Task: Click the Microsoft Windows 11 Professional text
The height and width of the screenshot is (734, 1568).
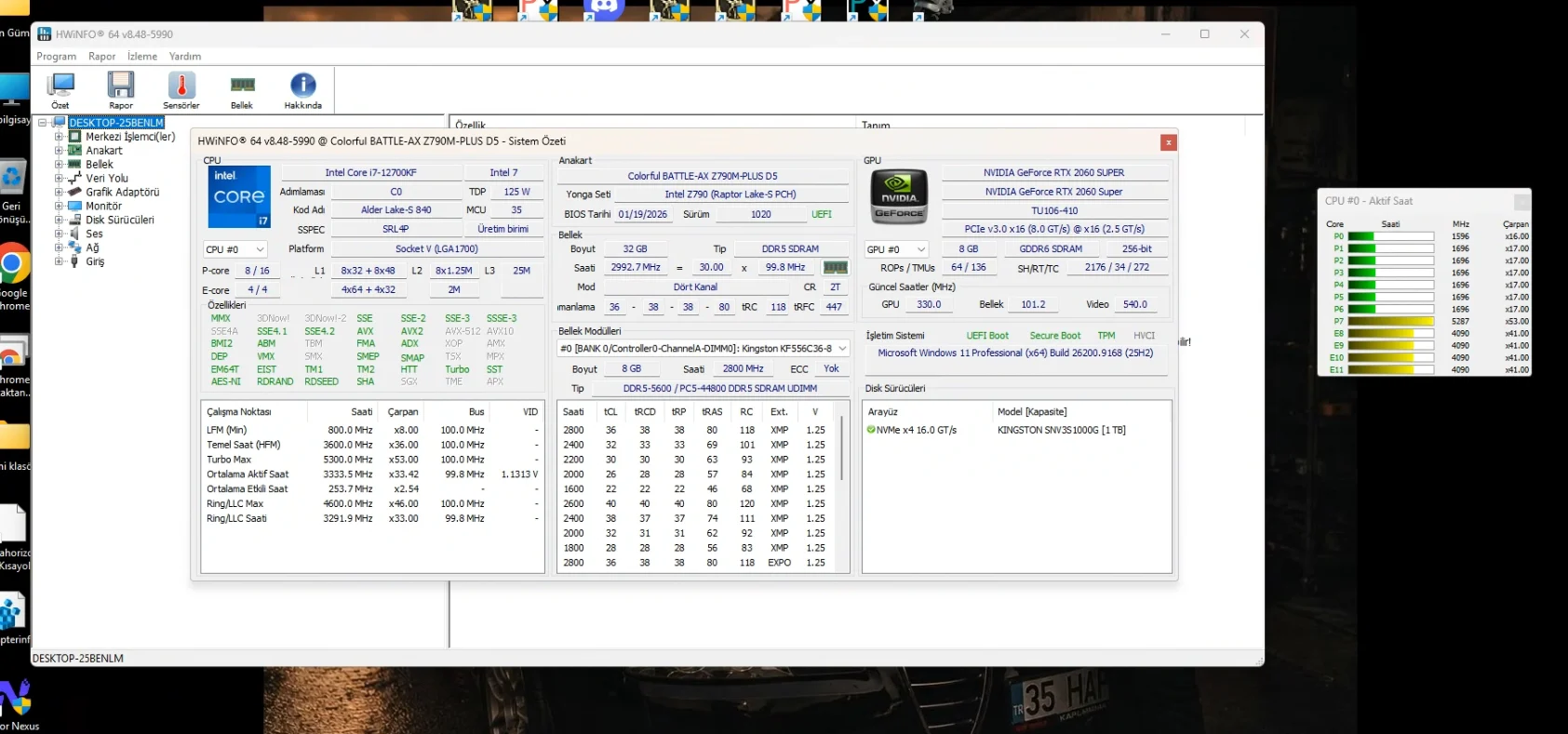Action: point(1015,354)
